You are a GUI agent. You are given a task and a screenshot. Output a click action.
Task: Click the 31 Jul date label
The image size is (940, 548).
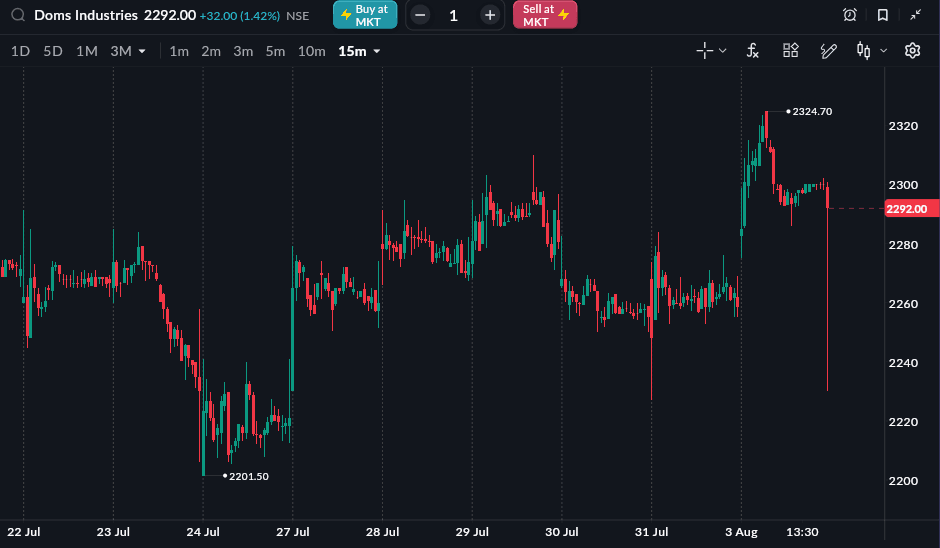[651, 532]
